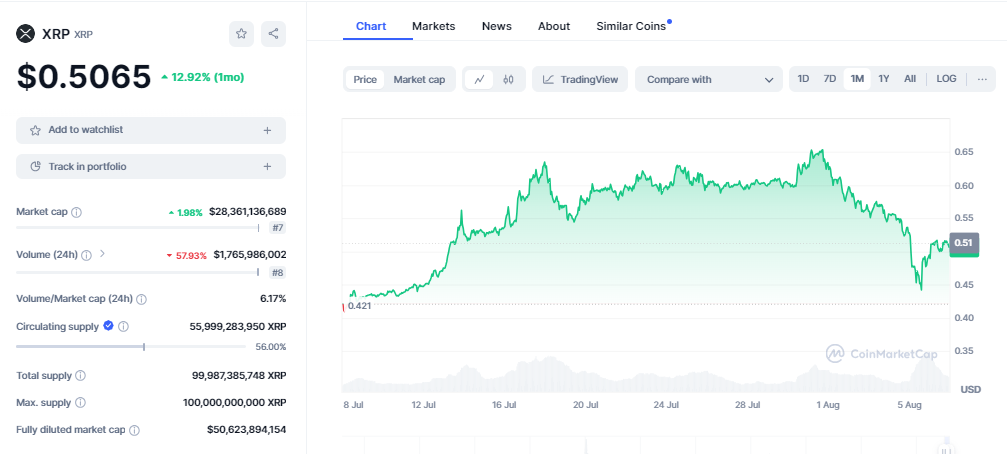Toggle the LOG scale option
This screenshot has height=454, width=1007.
click(946, 79)
